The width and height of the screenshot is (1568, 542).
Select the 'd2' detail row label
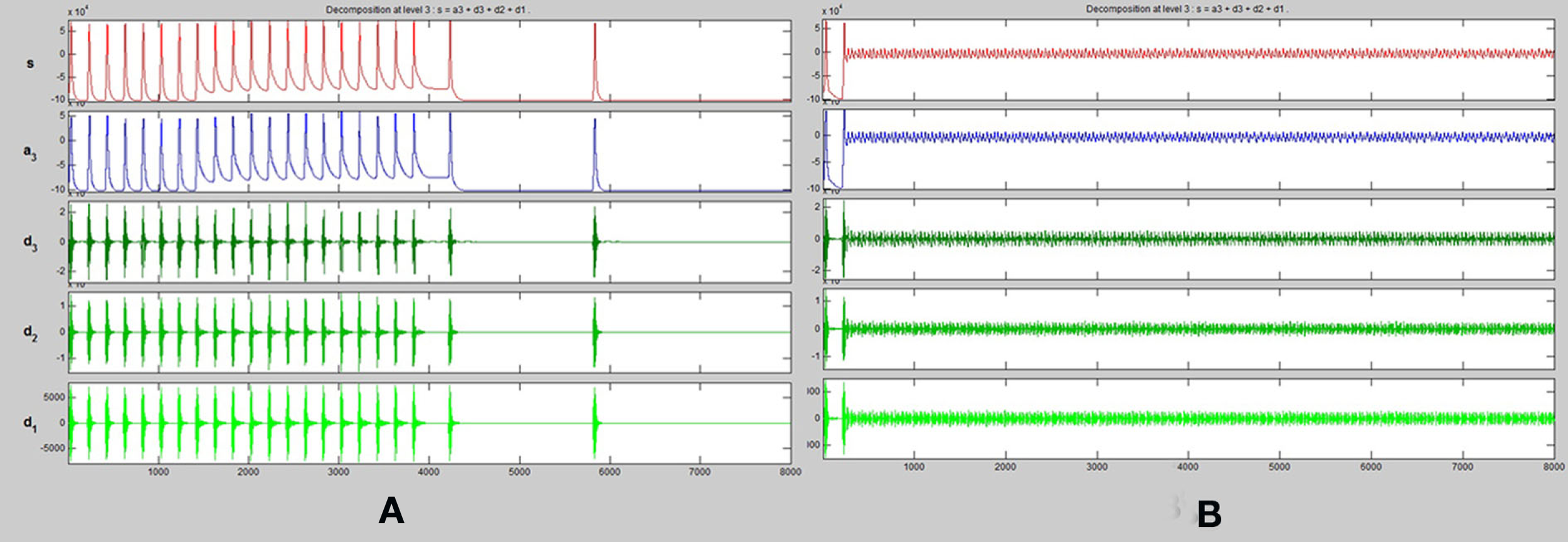(x=30, y=332)
